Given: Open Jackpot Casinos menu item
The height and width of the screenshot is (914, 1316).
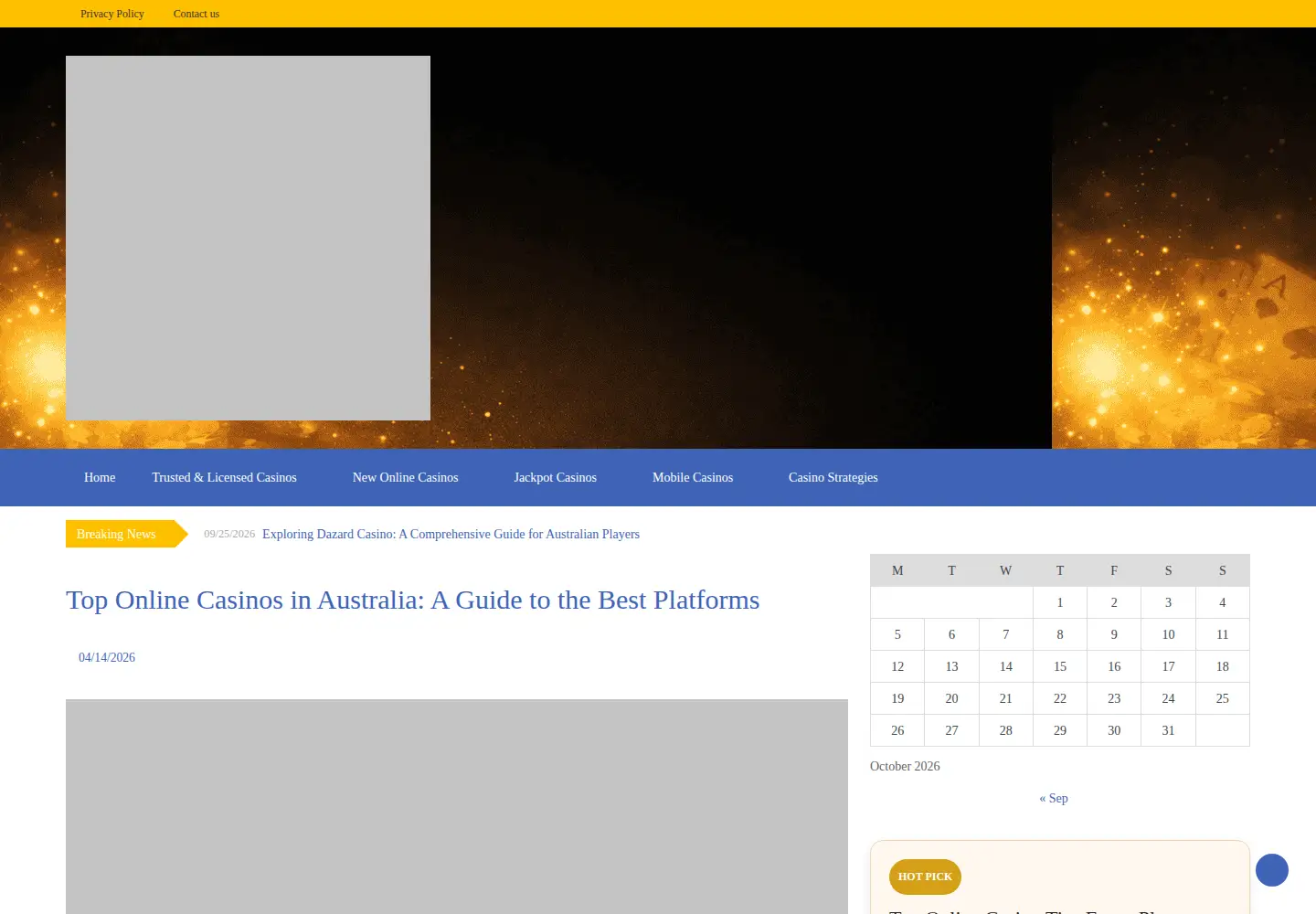Looking at the screenshot, I should 556,477.
